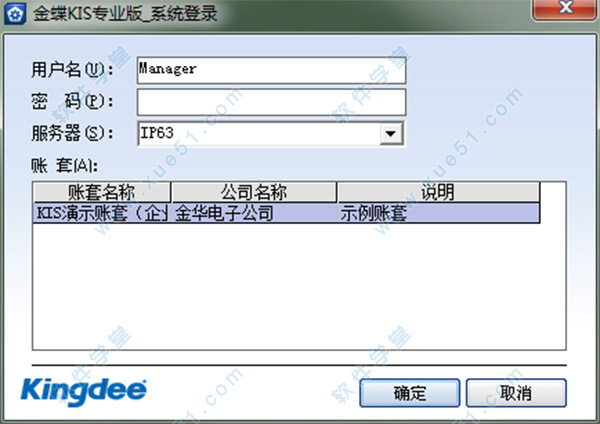Click the 公司名称 column header
Image resolution: width=600 pixels, height=424 pixels.
(254, 192)
